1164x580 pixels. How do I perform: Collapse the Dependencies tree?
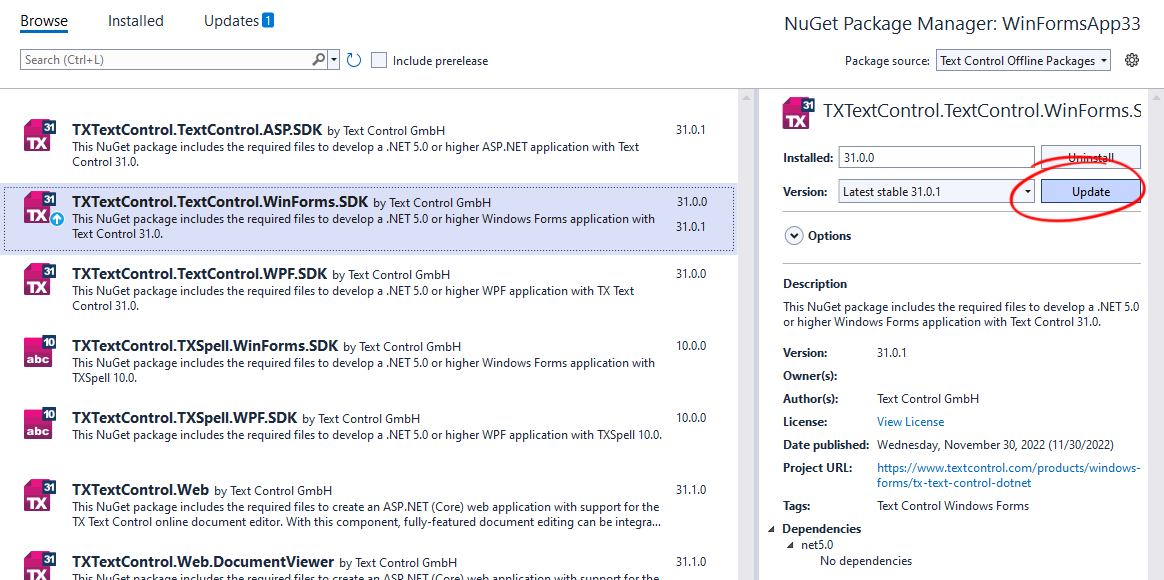coord(771,529)
